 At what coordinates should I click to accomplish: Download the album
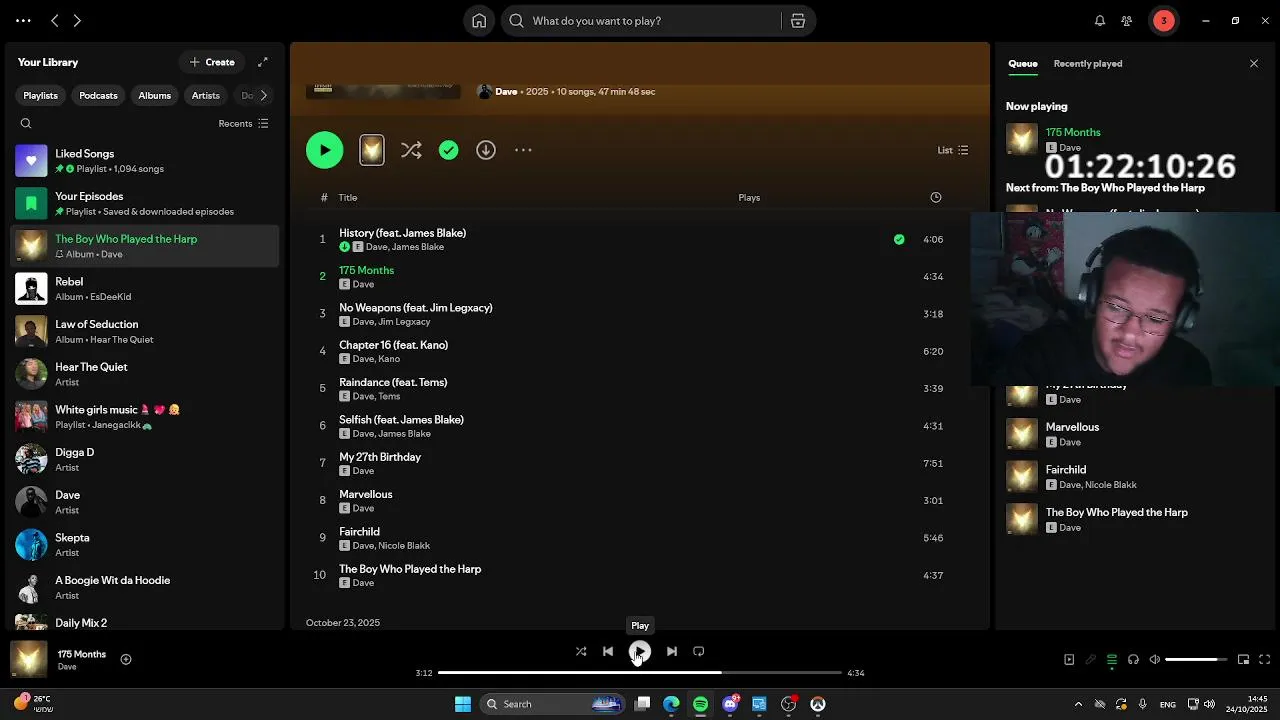pyautogui.click(x=486, y=150)
